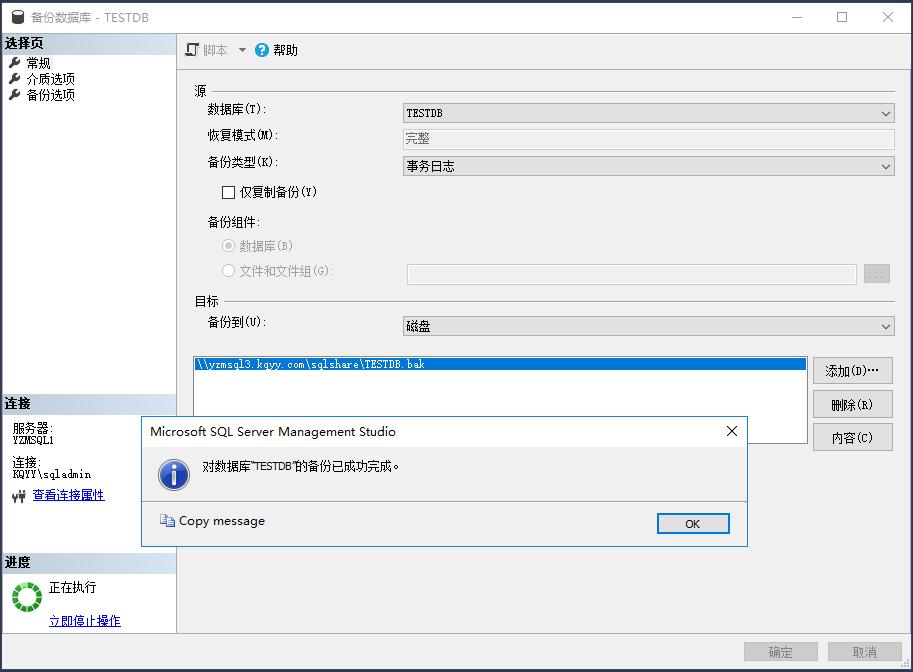Click the blue help question mark icon
Viewport: 913px width, 672px height.
tap(262, 50)
